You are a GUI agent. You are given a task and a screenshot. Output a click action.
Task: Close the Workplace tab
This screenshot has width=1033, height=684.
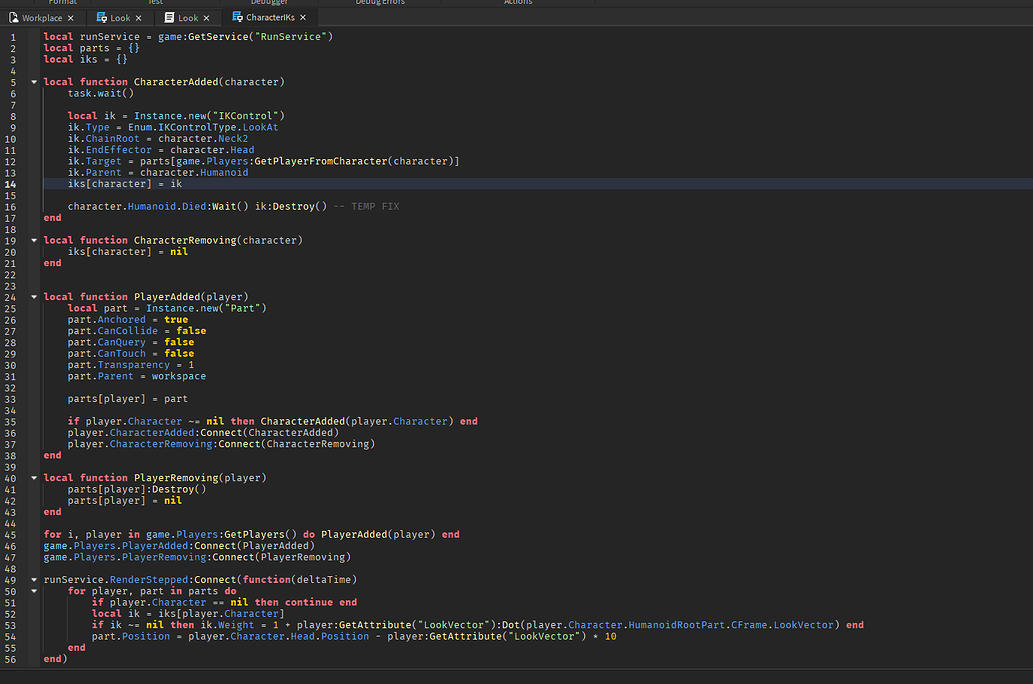(70, 17)
